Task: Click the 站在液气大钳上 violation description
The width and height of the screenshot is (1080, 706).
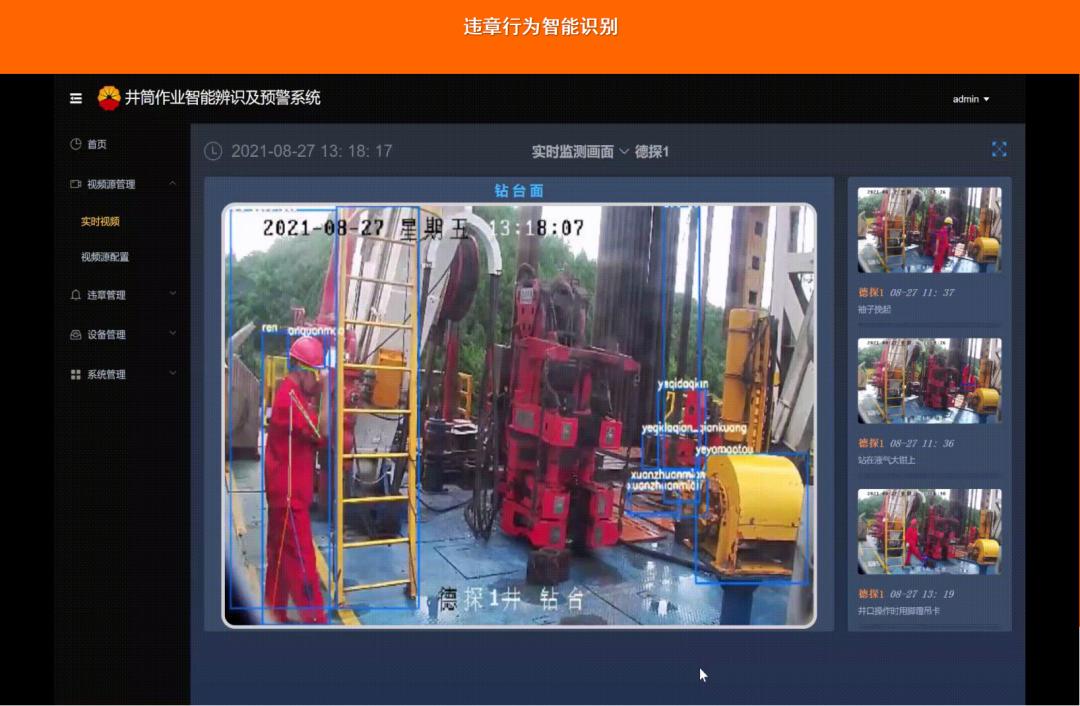Action: 886,460
